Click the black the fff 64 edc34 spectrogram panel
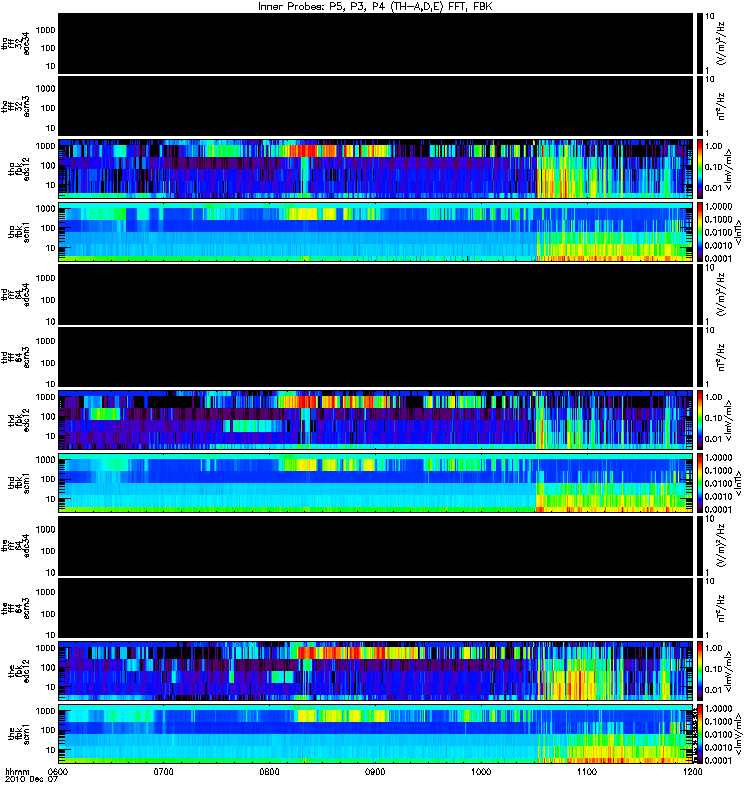This screenshot has width=750, height=800. click(376, 545)
